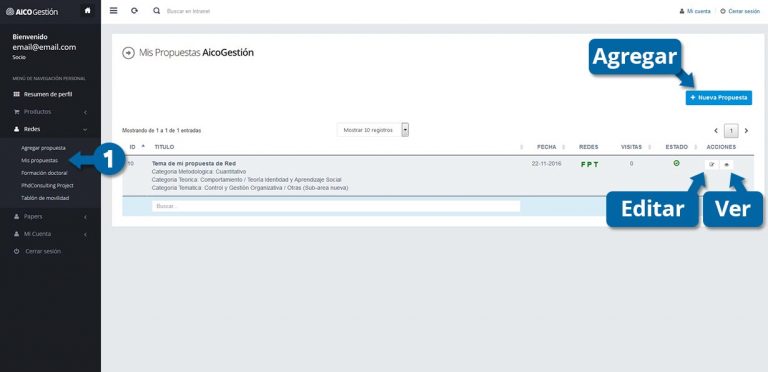Focus the Buscar en Intranet search field
768x372 pixels.
click(189, 11)
